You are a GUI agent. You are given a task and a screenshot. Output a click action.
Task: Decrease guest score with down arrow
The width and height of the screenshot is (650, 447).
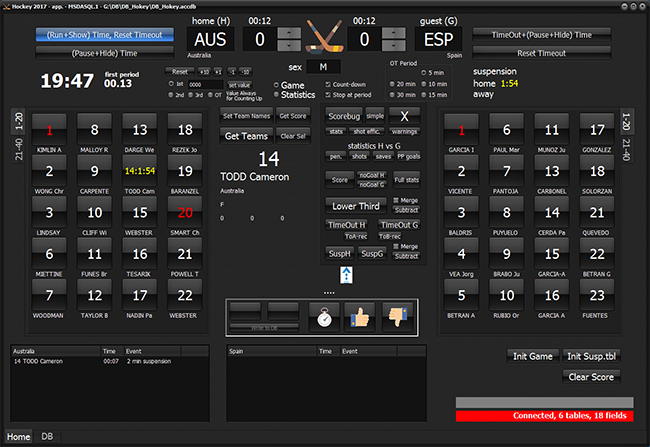click(393, 45)
